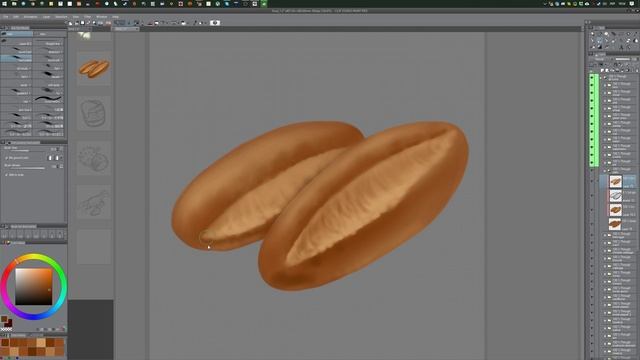Select the magnifier tool, first in tool palette
Screen dimensions: 640x360
pyautogui.click(x=593, y=34)
